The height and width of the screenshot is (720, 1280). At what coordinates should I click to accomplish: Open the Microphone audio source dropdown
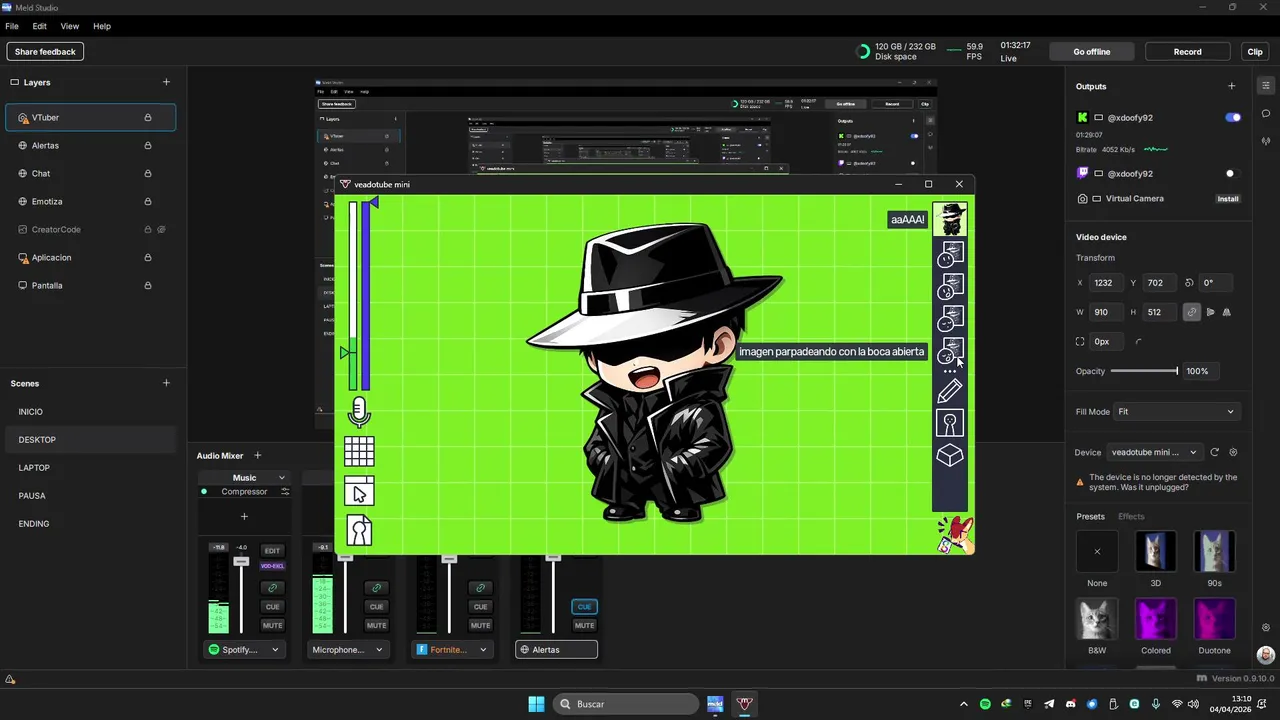pos(348,650)
